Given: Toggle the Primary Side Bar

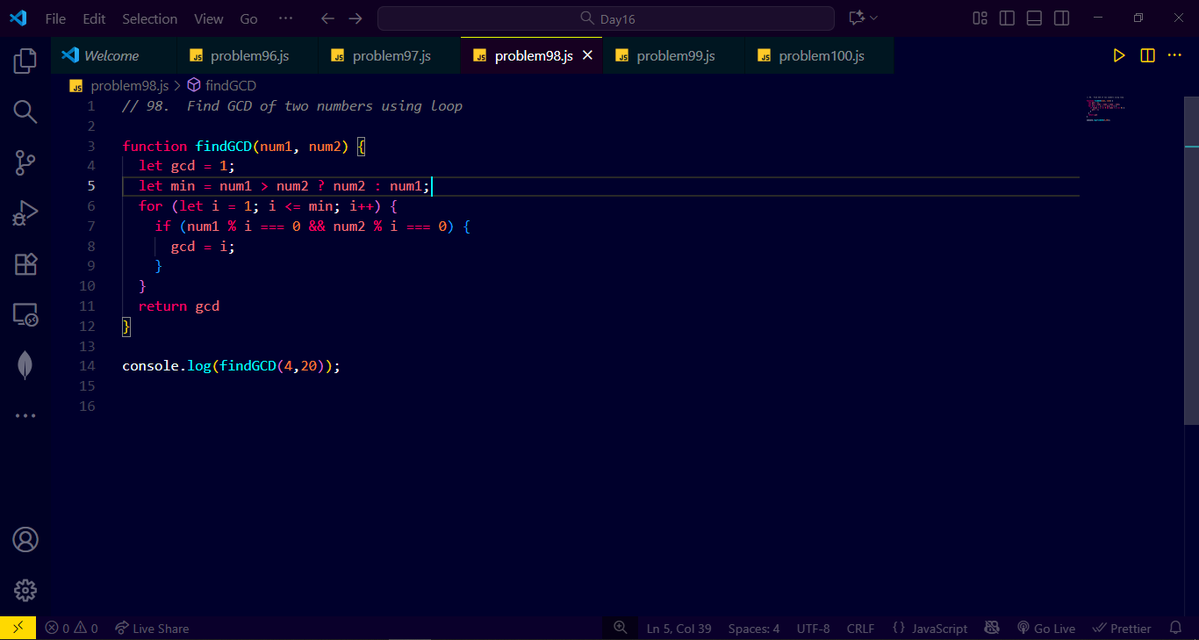Looking at the screenshot, I should [x=1007, y=18].
